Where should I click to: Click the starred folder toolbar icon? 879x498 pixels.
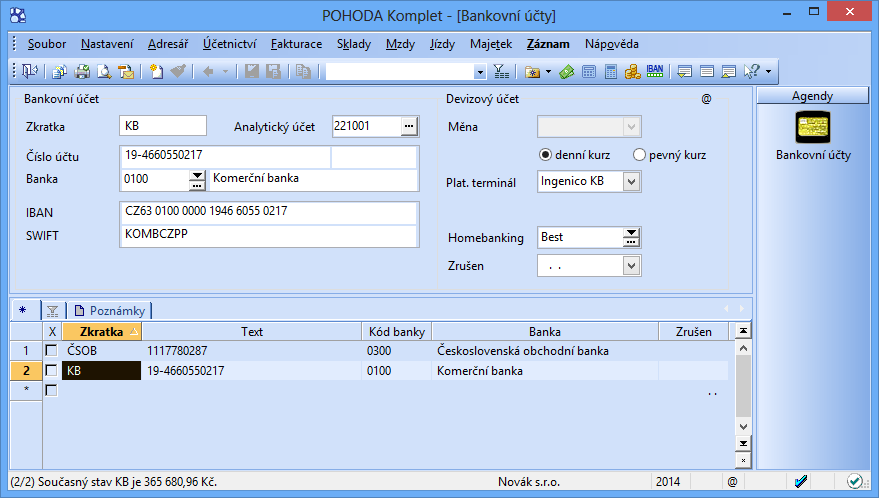point(533,72)
